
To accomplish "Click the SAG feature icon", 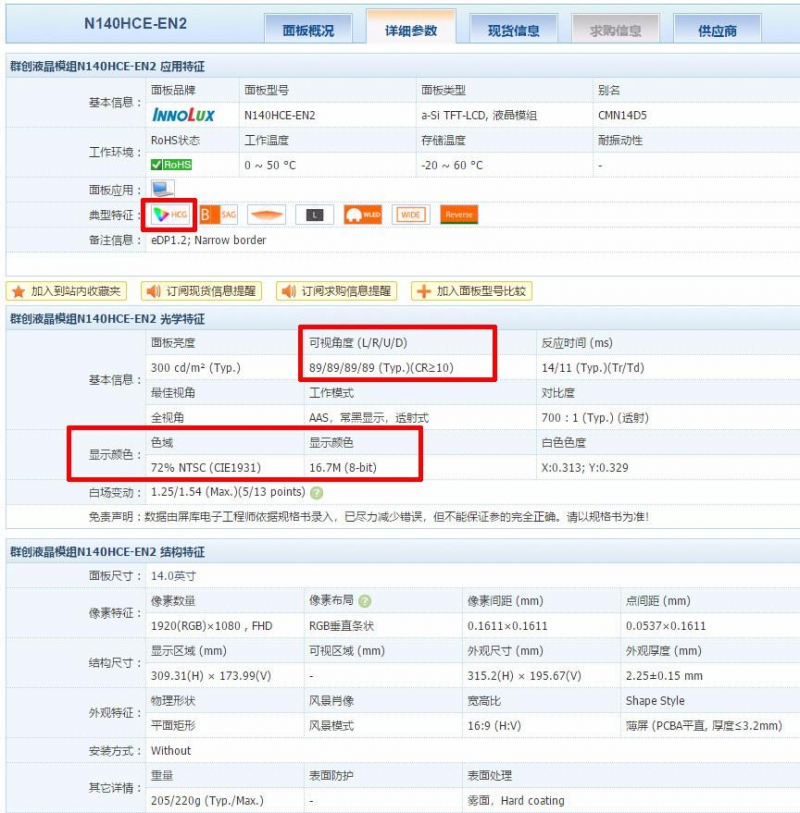I will click(218, 214).
